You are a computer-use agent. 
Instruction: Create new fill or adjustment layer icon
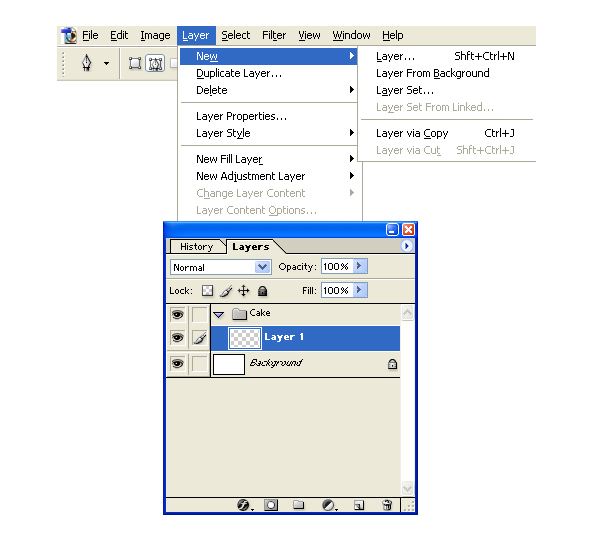click(x=329, y=505)
